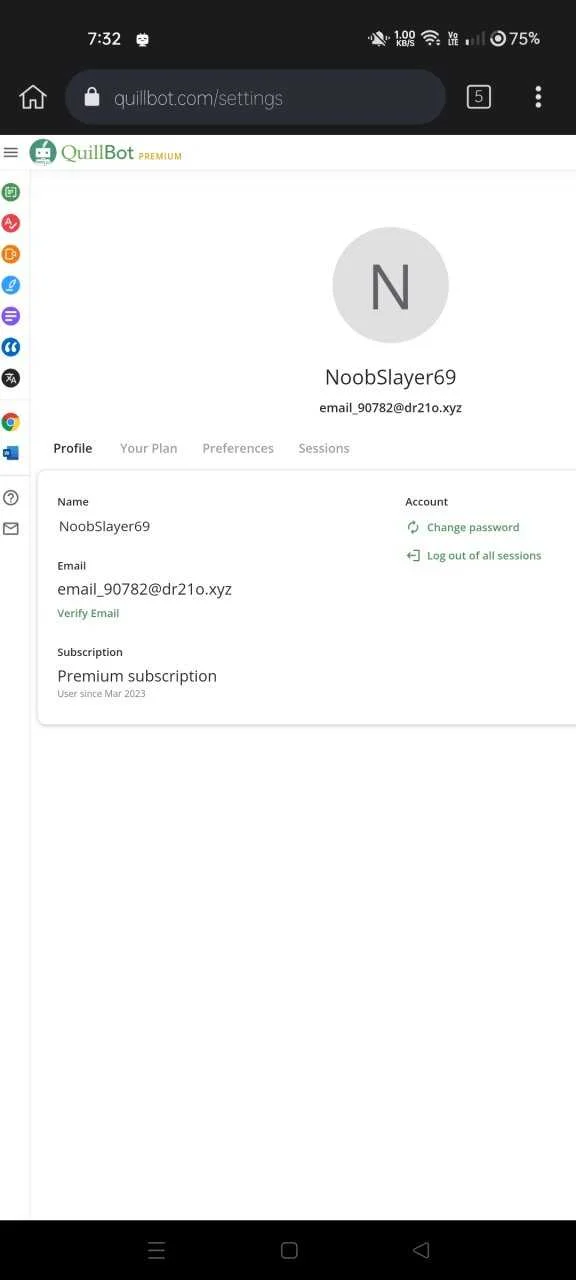Open the QuillBot Chrome extension icon
The width and height of the screenshot is (576, 1280).
11,422
